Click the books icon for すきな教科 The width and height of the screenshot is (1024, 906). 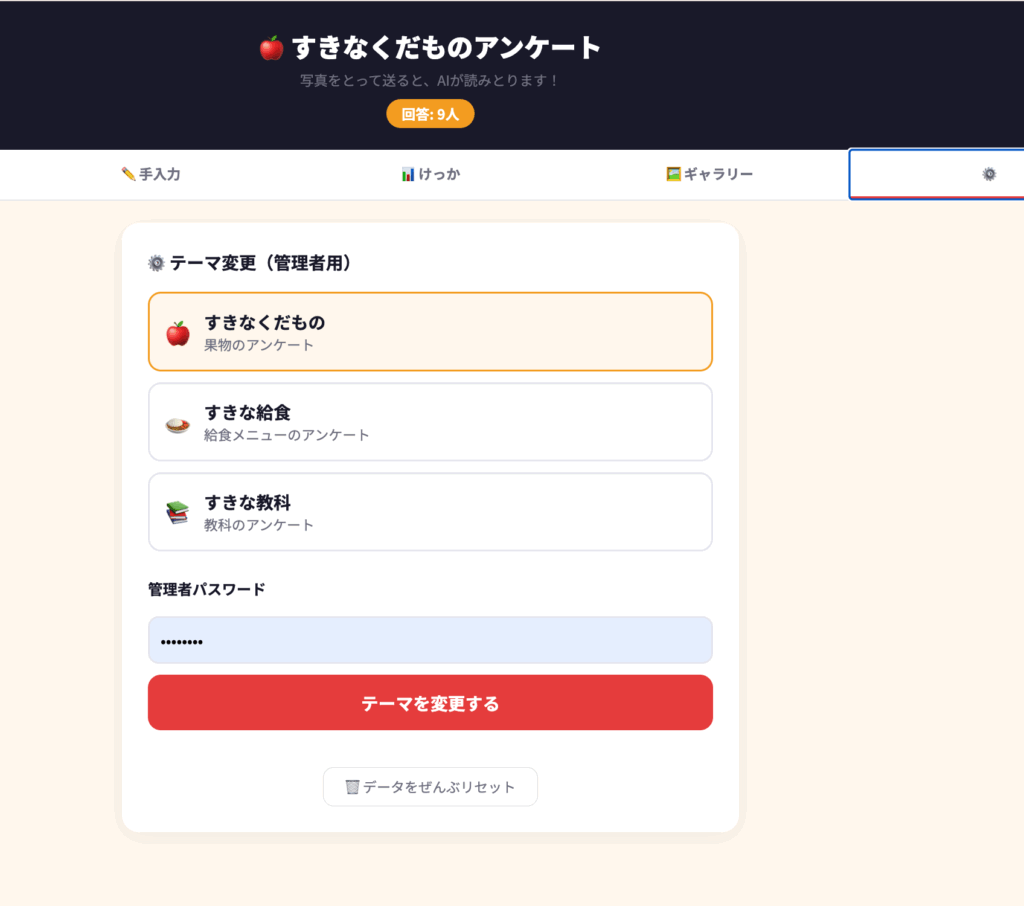177,513
